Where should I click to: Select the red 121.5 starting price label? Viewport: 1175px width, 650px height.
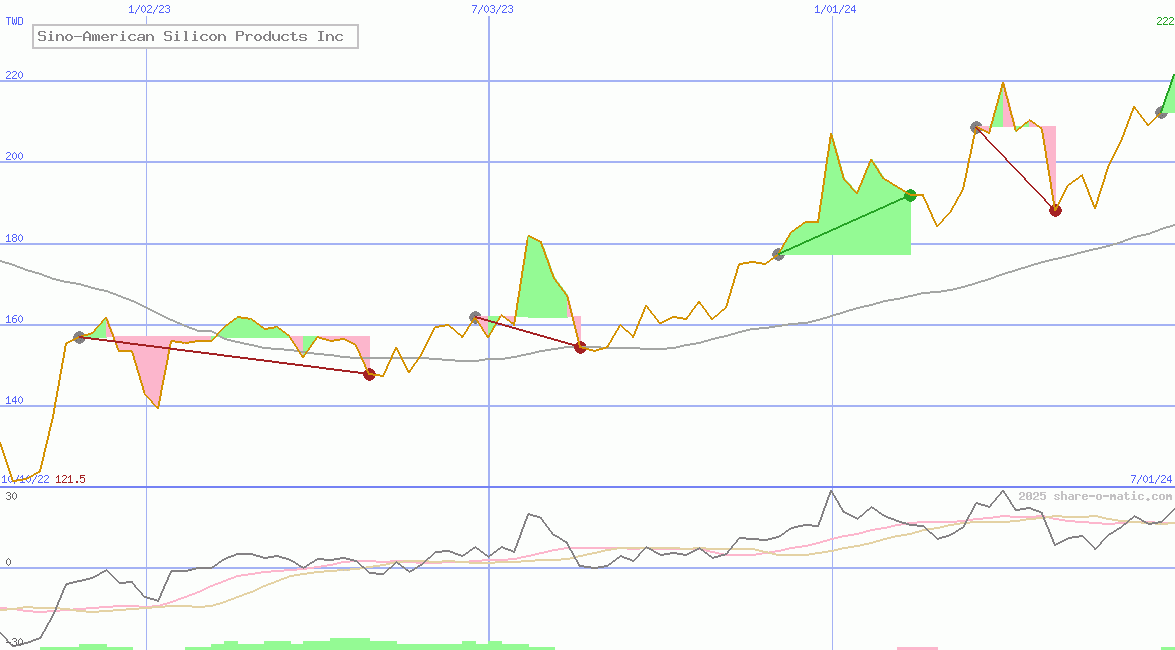click(70, 480)
